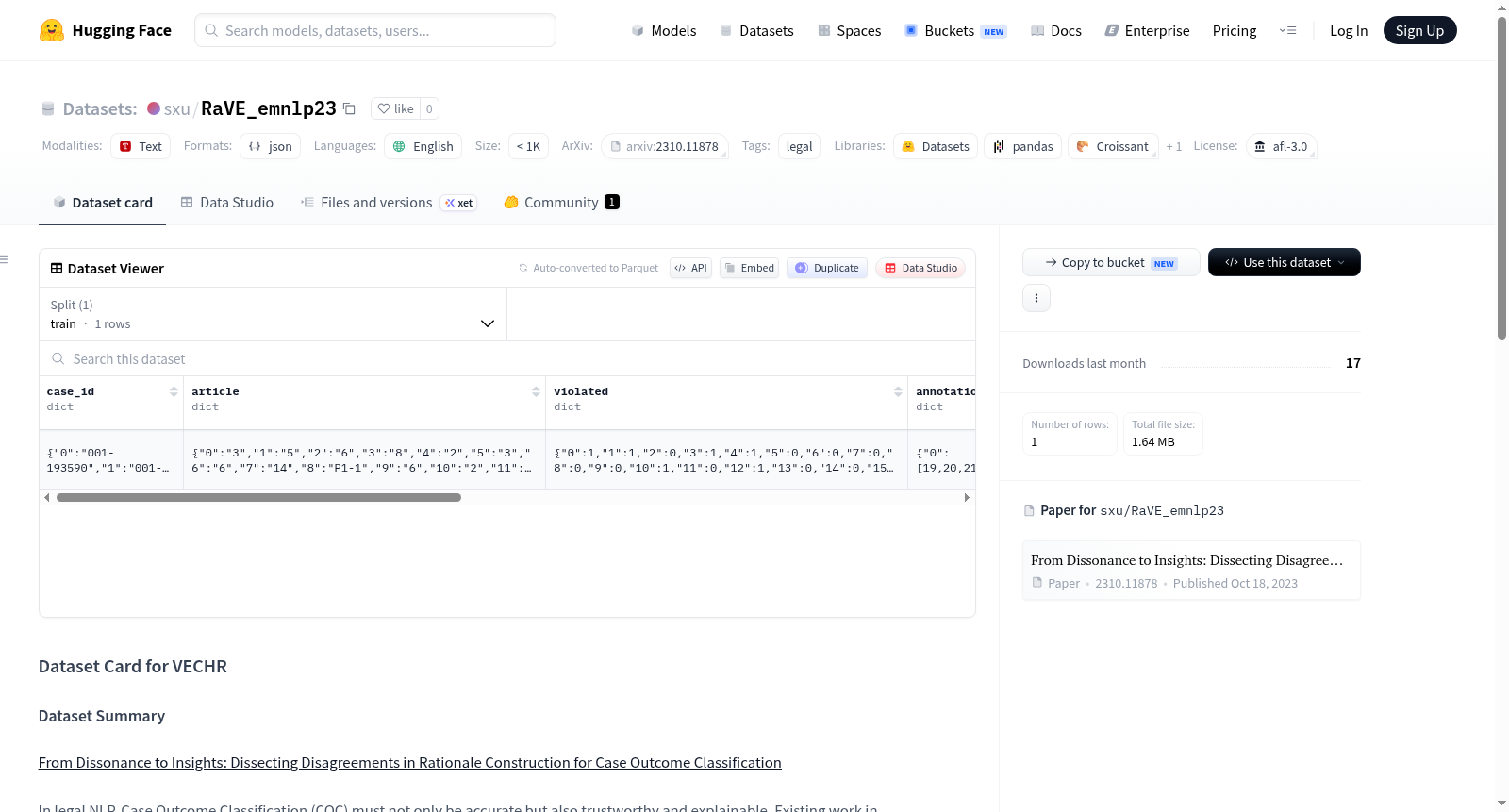Click the scroll-left arrow of the table

47,497
